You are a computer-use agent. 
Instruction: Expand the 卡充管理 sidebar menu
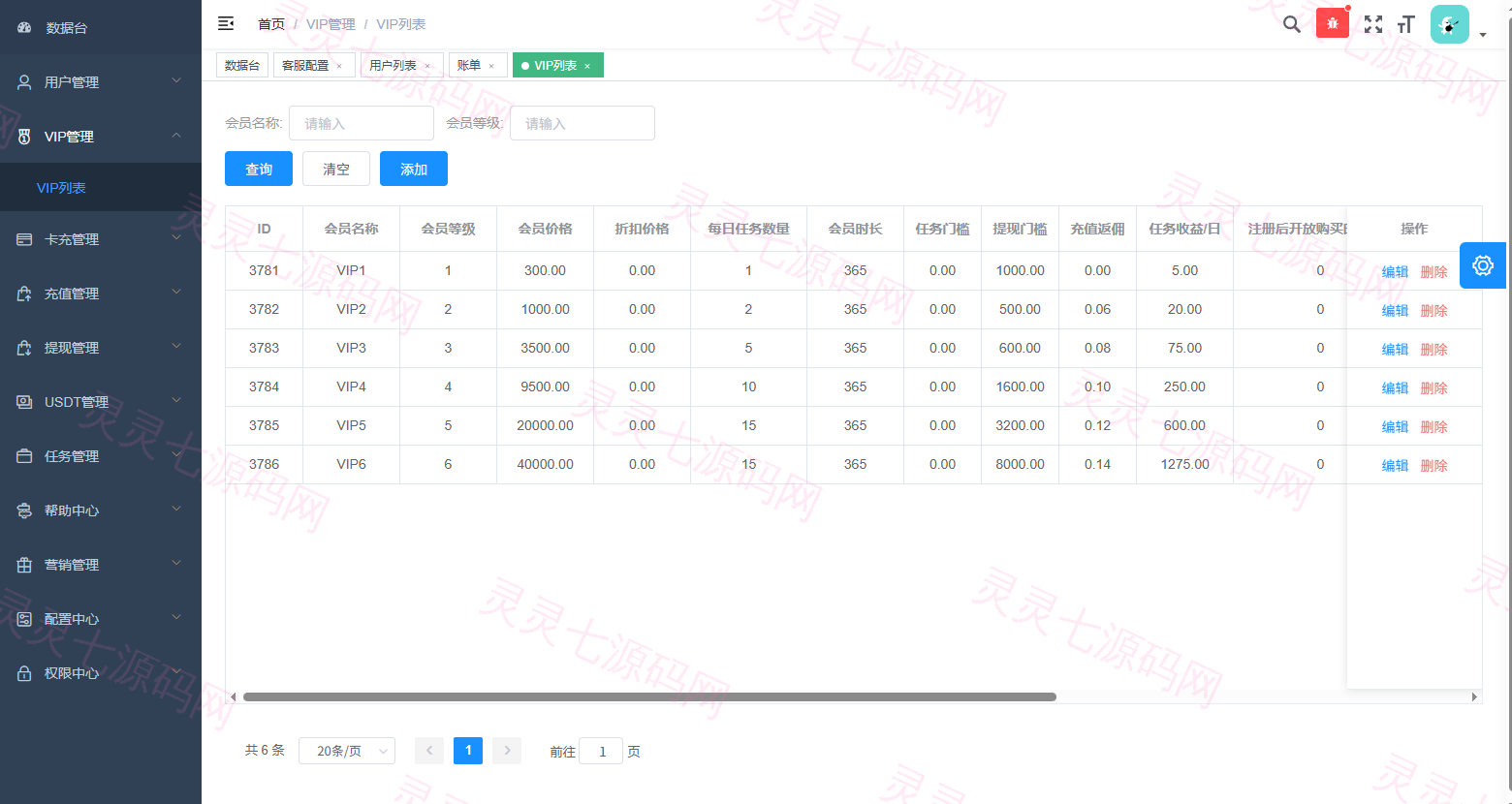point(101,239)
